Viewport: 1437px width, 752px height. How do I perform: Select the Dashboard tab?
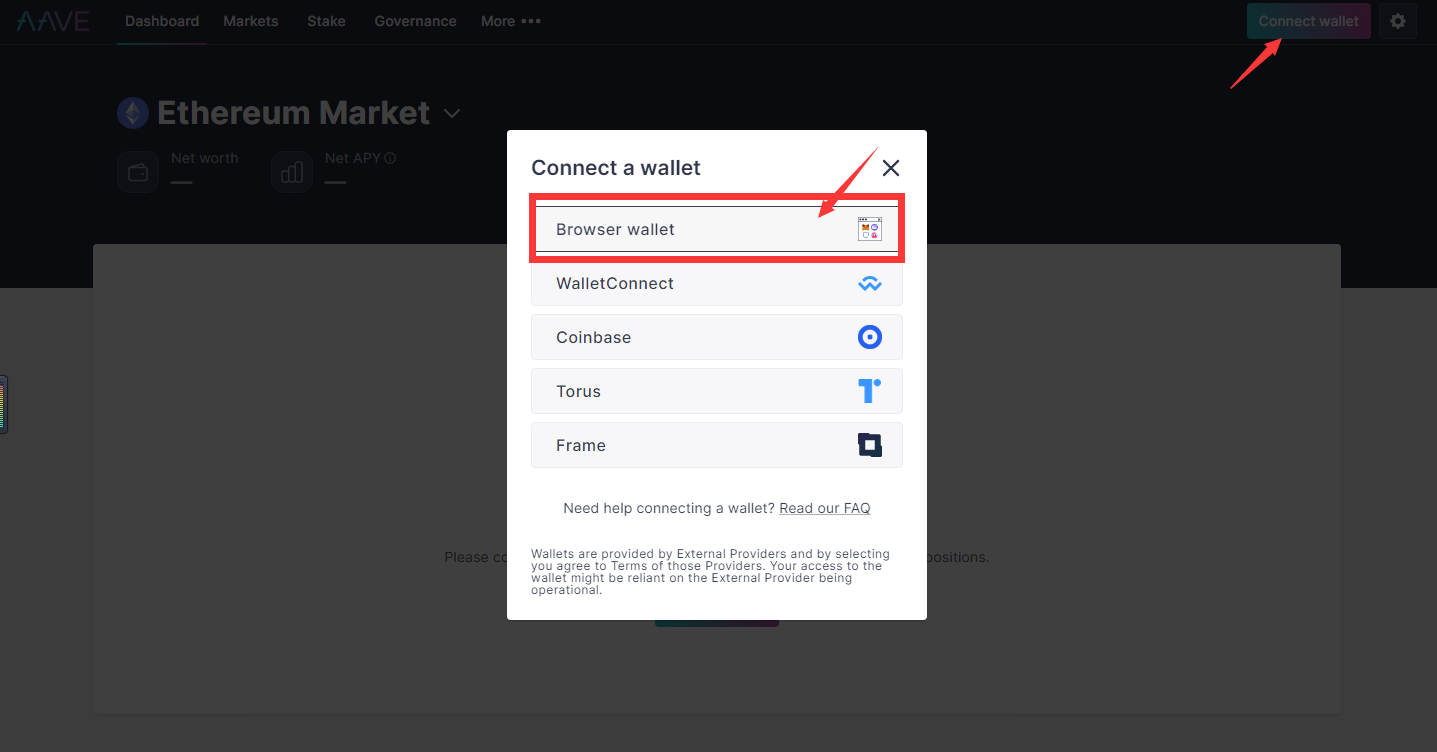162,21
